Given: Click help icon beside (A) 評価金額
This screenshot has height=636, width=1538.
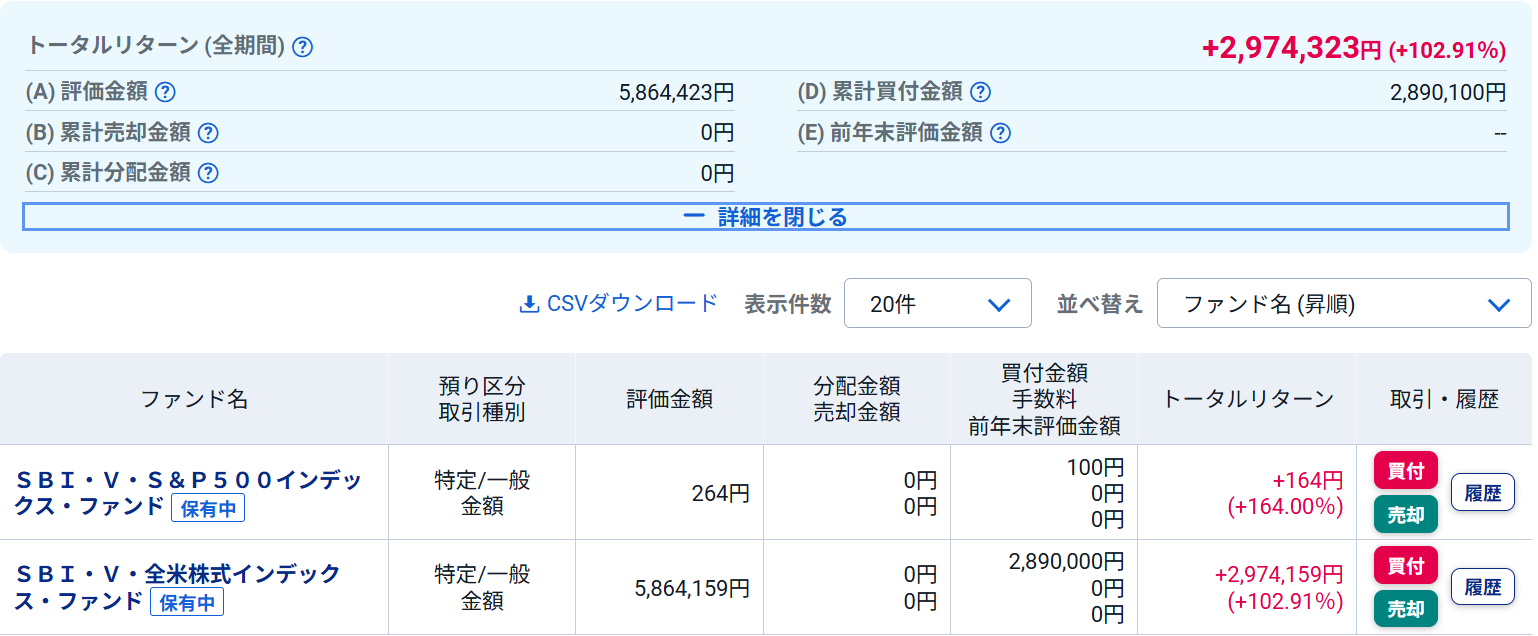Looking at the screenshot, I should 166,92.
